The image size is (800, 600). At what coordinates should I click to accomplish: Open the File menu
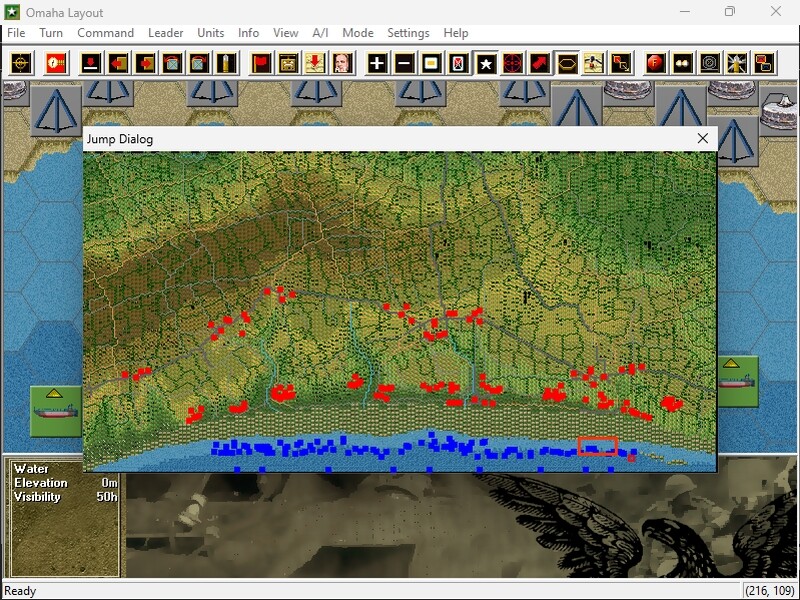click(x=16, y=33)
